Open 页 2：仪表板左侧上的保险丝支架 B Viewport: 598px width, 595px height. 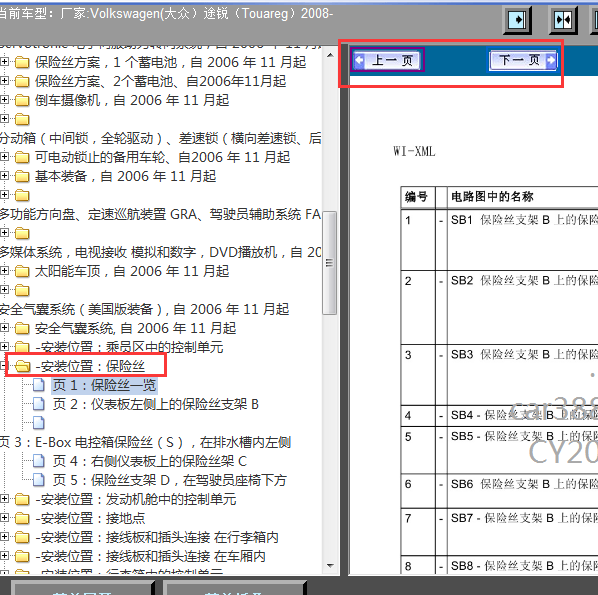pyautogui.click(x=156, y=404)
